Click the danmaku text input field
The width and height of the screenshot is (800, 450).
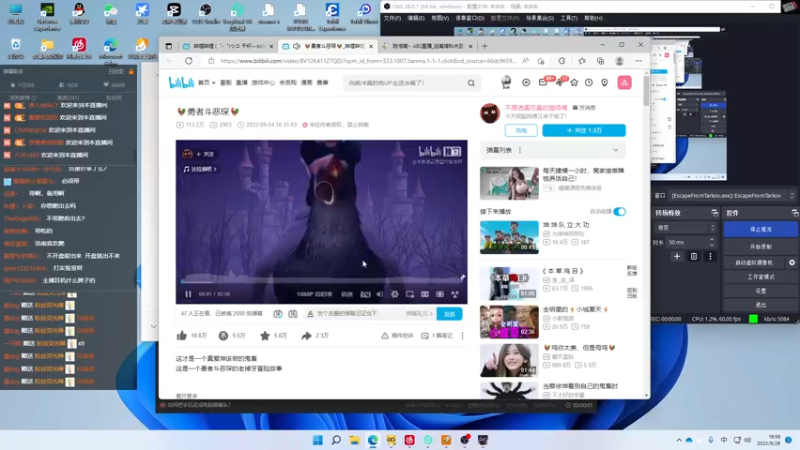360,314
